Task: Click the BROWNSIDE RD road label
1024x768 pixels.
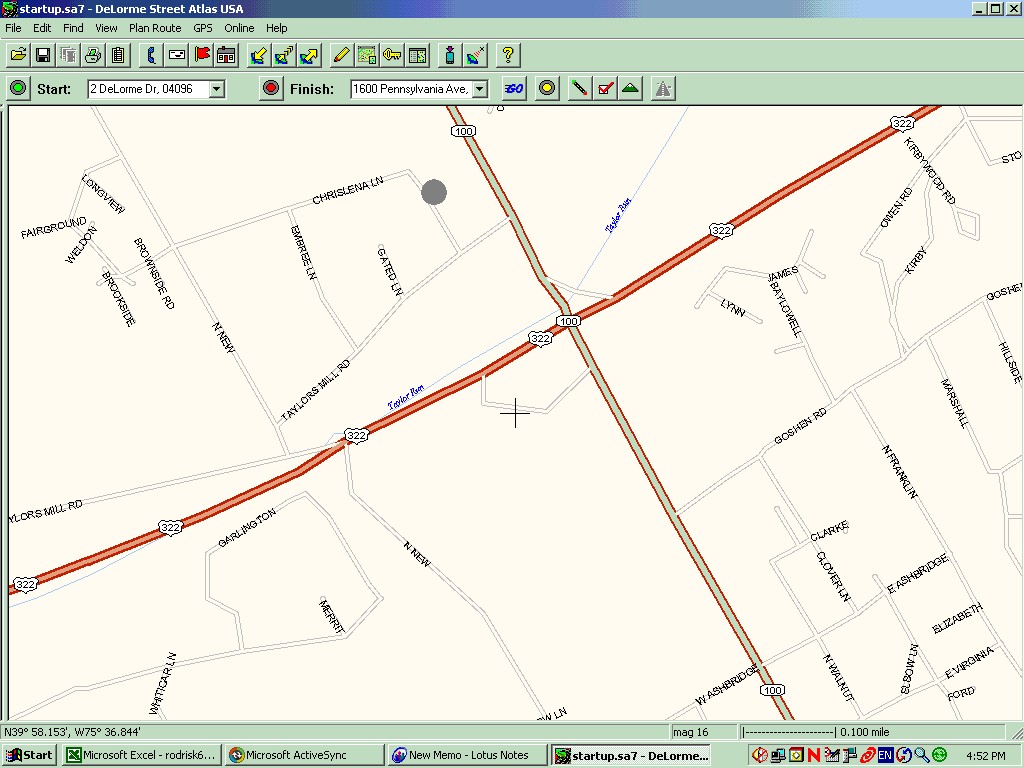Action: tap(154, 273)
